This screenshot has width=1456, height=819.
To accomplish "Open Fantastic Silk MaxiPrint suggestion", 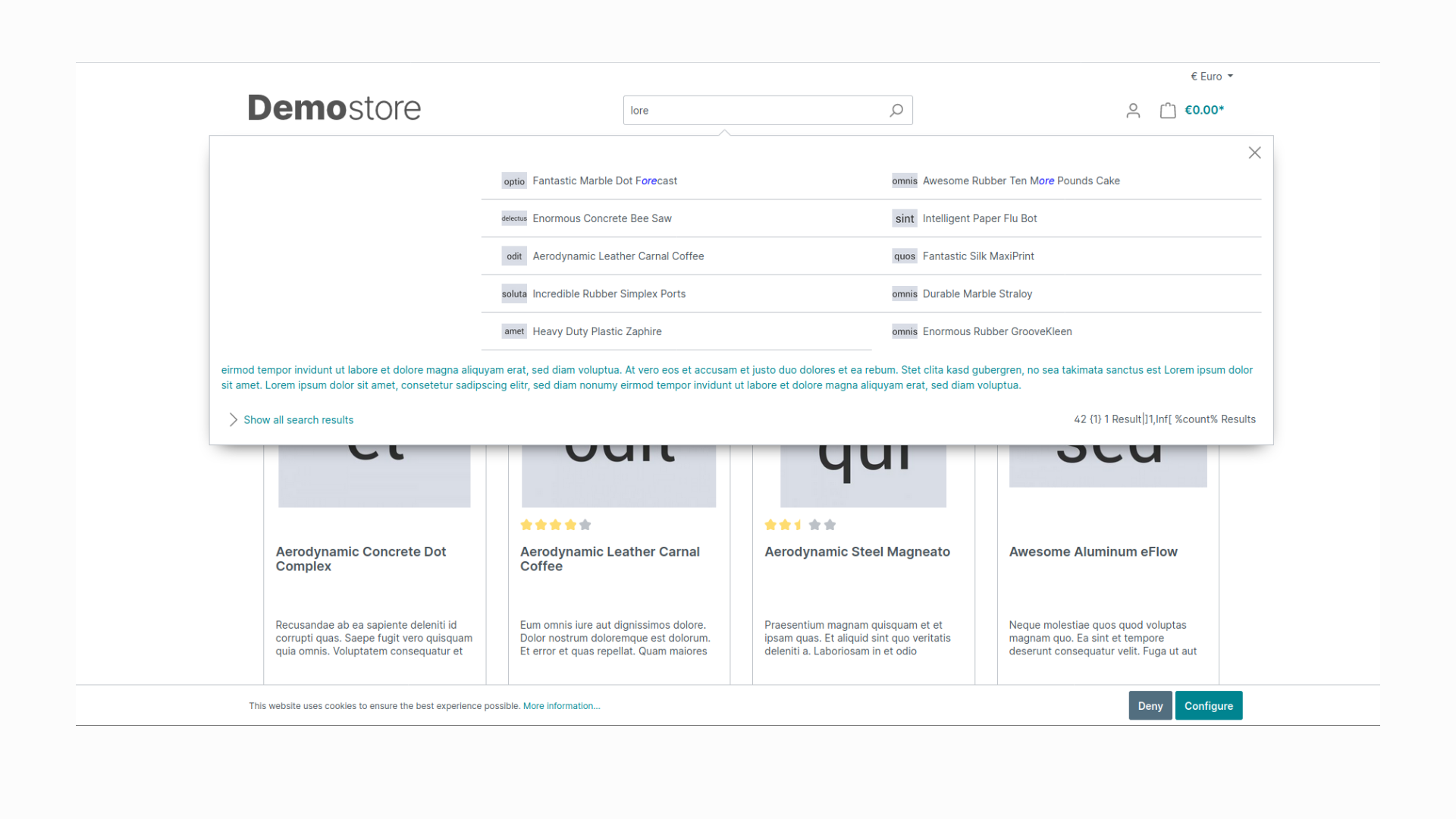I will [978, 256].
